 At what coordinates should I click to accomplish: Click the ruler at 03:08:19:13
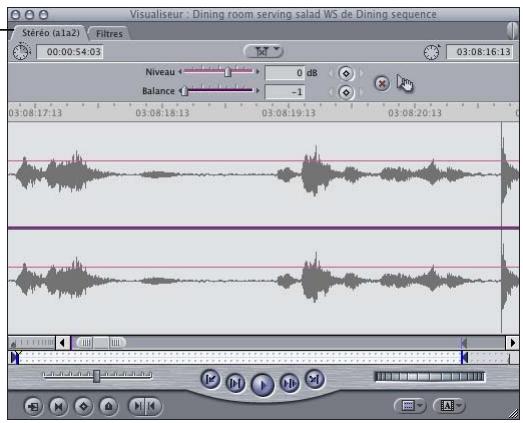[289, 113]
